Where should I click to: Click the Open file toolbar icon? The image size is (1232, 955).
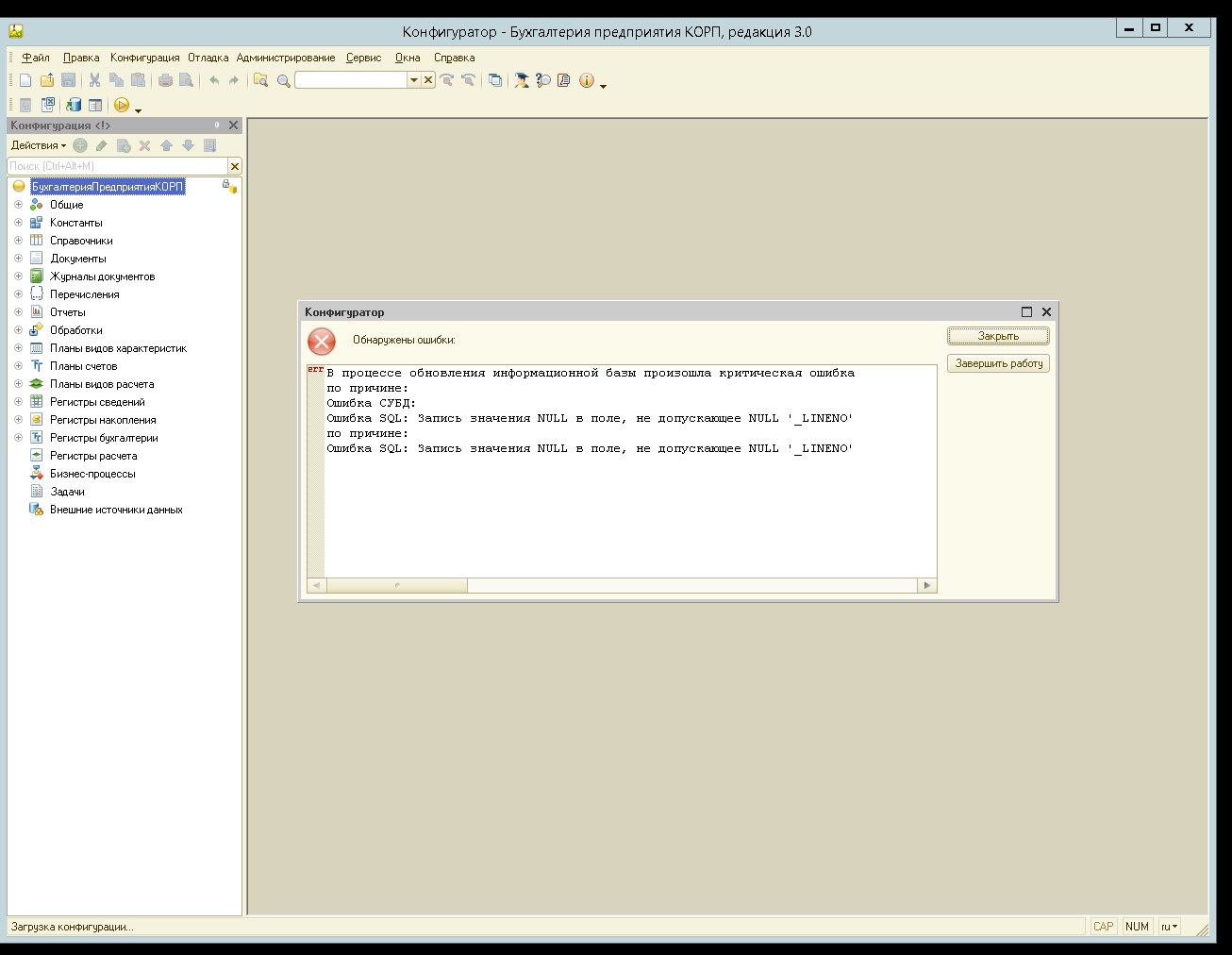pyautogui.click(x=46, y=80)
